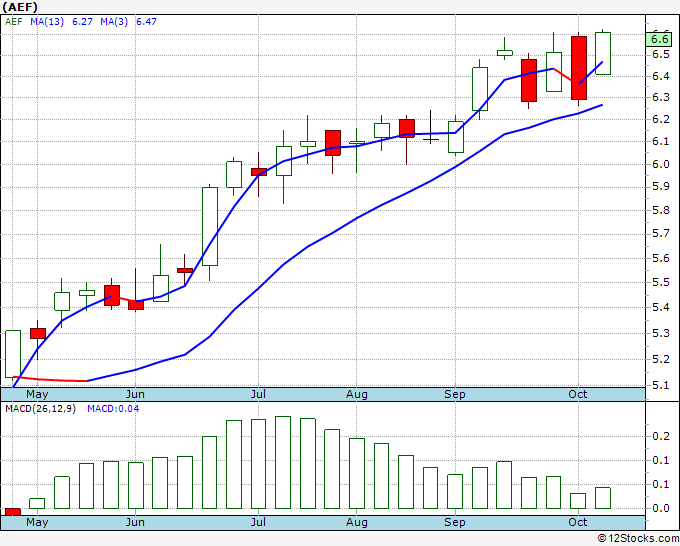Click the "MA(13)" legend label
This screenshot has width=680, height=546.
pyautogui.click(x=47, y=22)
